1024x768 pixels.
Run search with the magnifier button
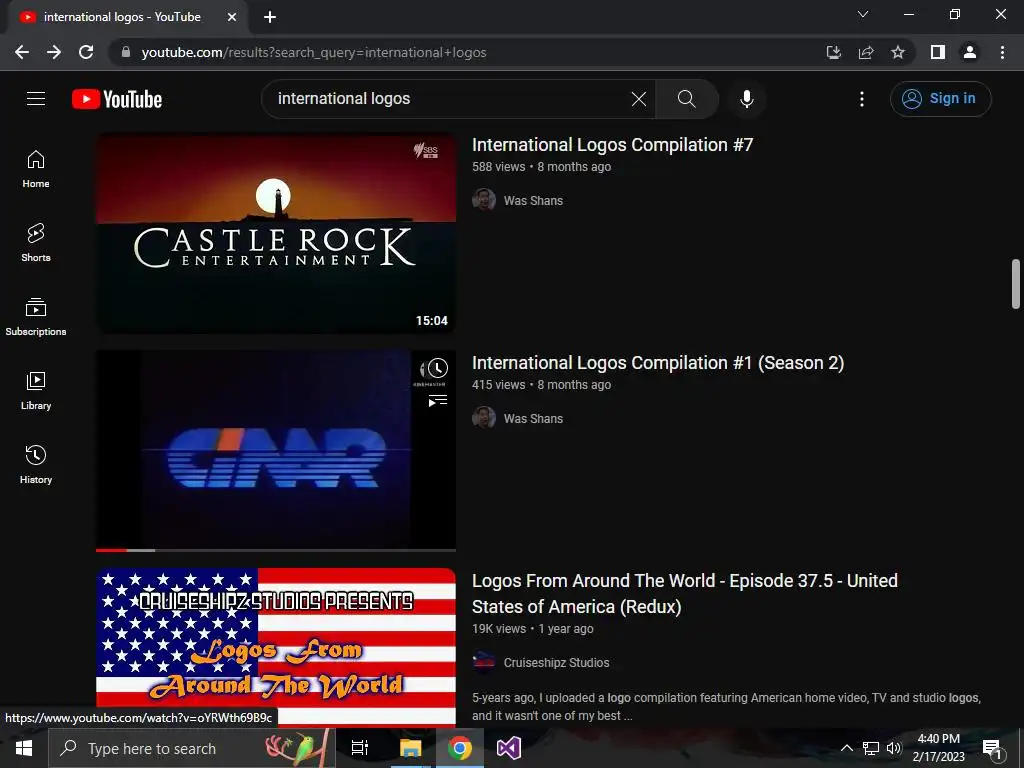pos(686,99)
